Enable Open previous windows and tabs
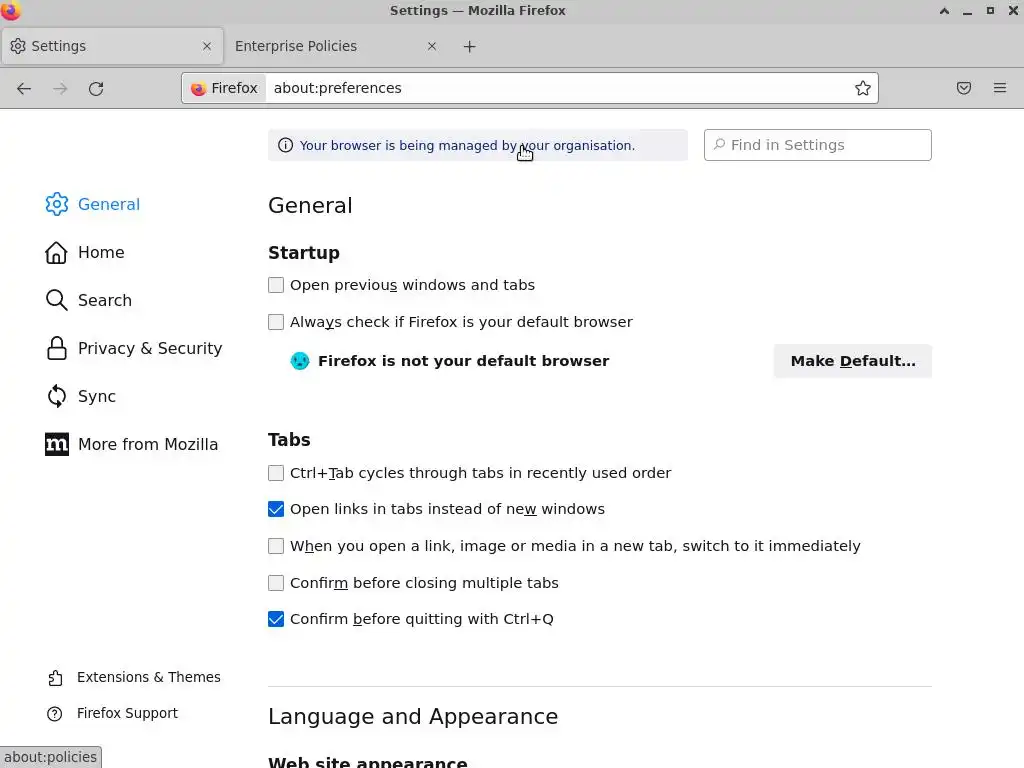Viewport: 1024px width, 768px height. point(276,285)
